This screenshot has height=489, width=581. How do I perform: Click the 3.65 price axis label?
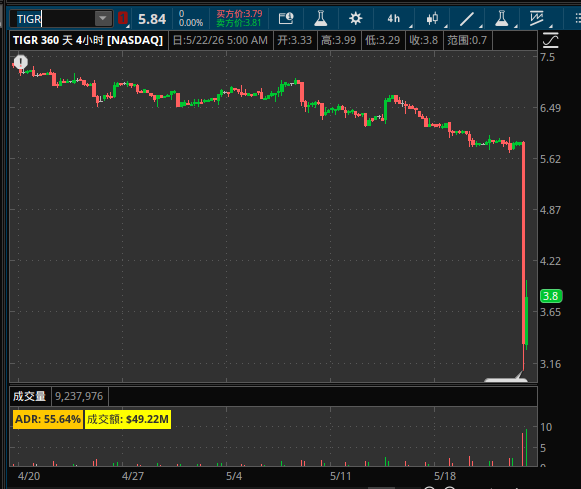pyautogui.click(x=550, y=312)
